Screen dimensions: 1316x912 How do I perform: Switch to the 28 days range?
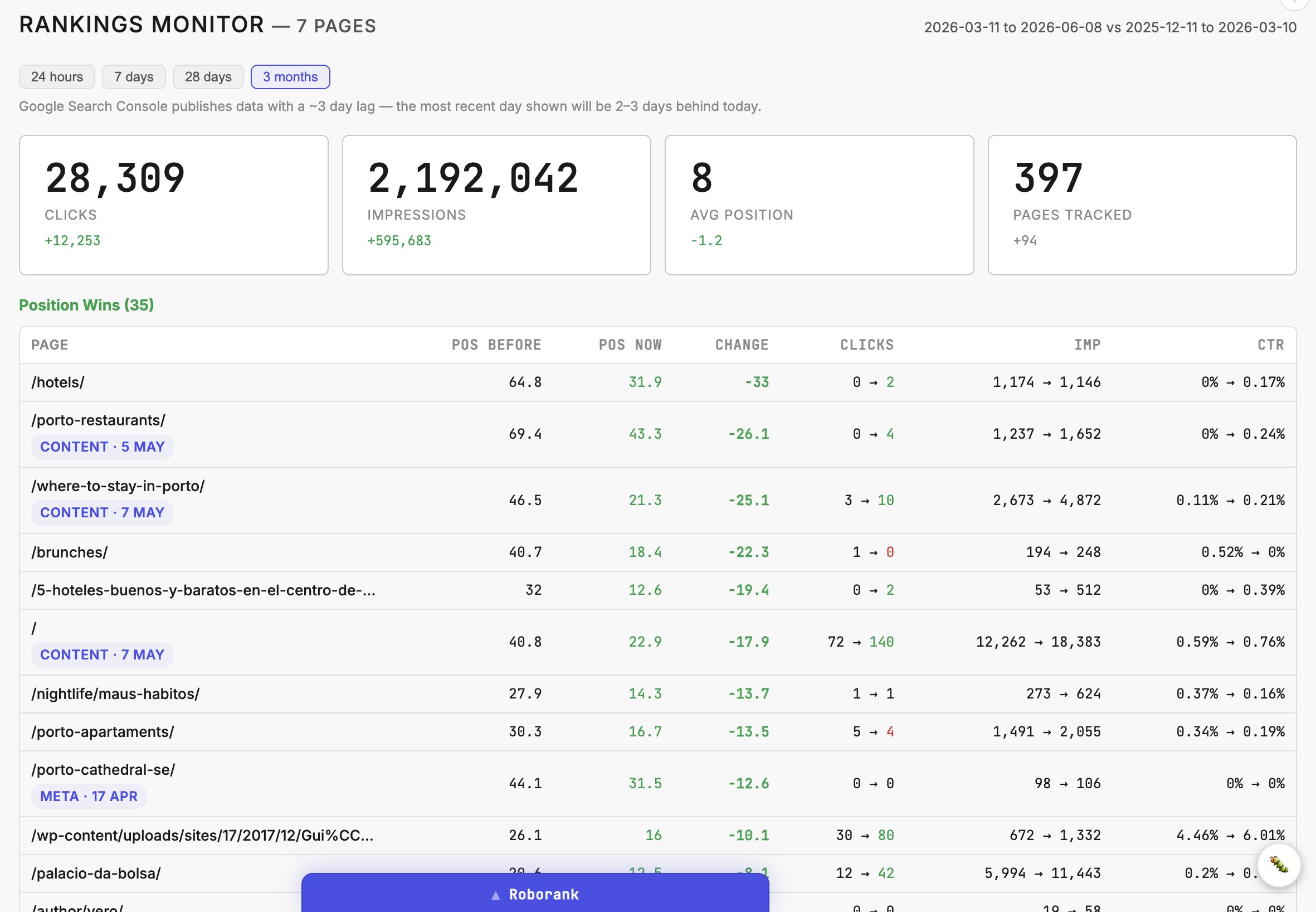point(208,76)
